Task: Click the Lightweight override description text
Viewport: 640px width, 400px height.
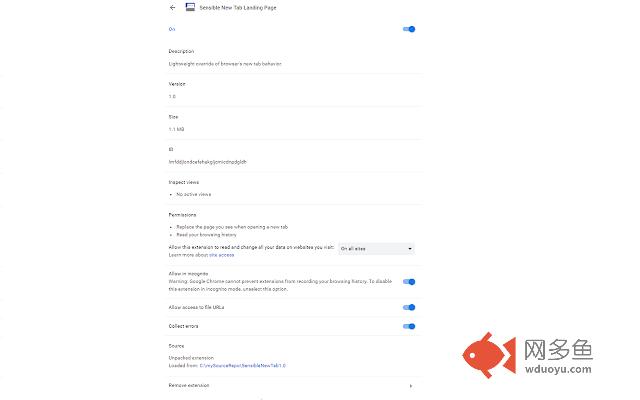Action: pos(225,64)
